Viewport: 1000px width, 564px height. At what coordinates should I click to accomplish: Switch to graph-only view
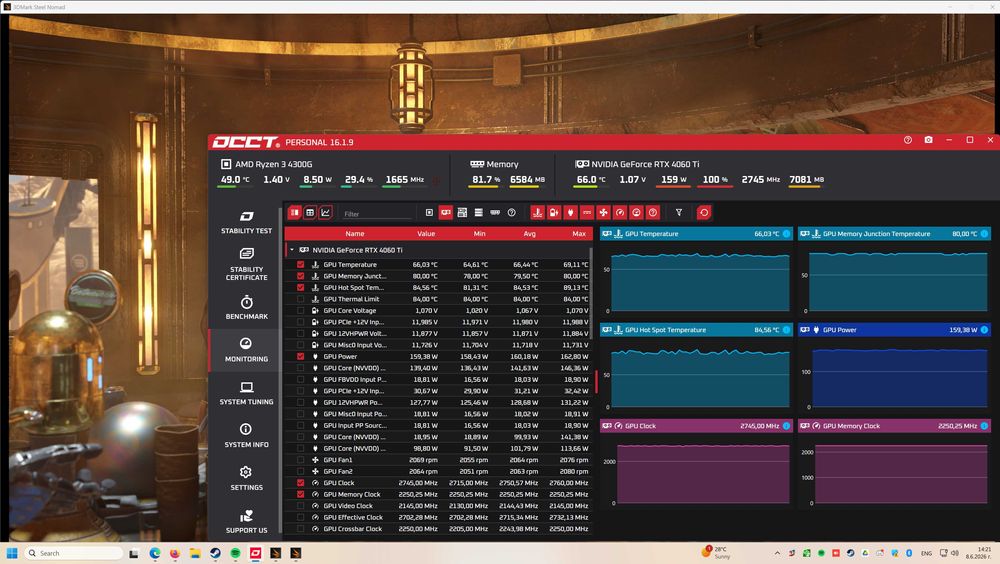pyautogui.click(x=325, y=212)
